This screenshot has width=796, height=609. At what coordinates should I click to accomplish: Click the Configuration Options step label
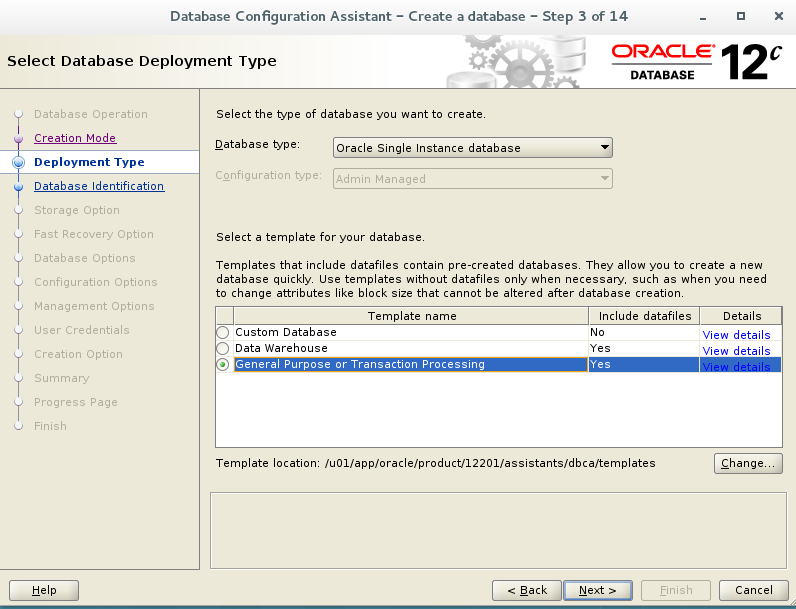coord(96,282)
